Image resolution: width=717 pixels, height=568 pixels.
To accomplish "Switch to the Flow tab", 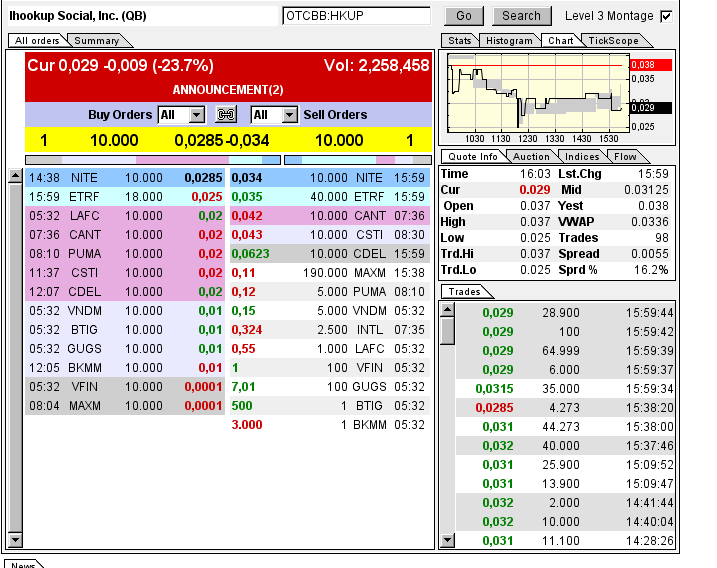I will pyautogui.click(x=625, y=157).
